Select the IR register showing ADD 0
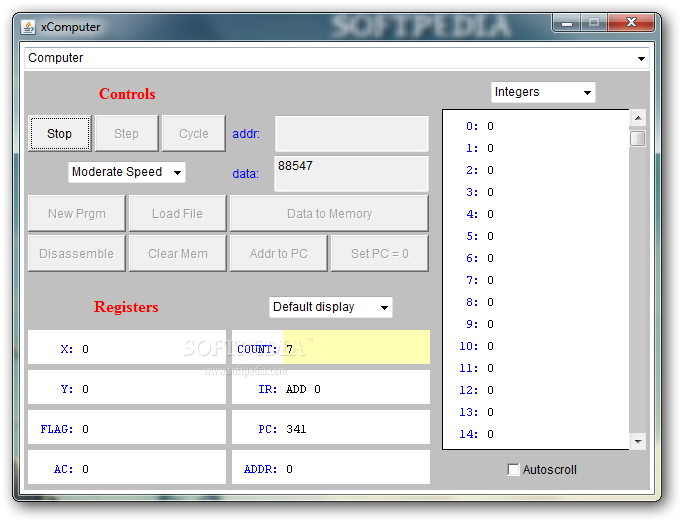This screenshot has width=682, height=522. (331, 387)
